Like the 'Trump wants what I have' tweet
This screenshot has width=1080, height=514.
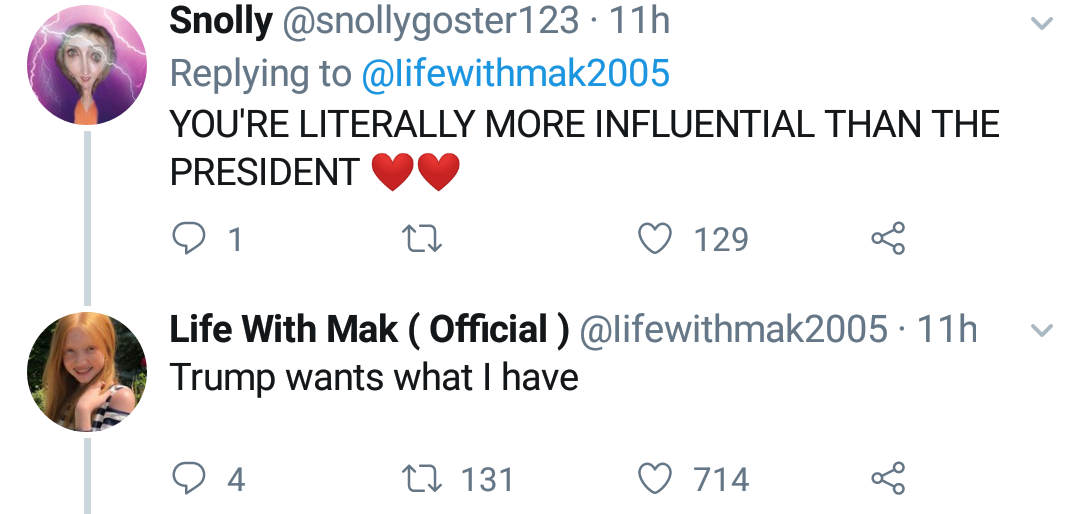[655, 479]
